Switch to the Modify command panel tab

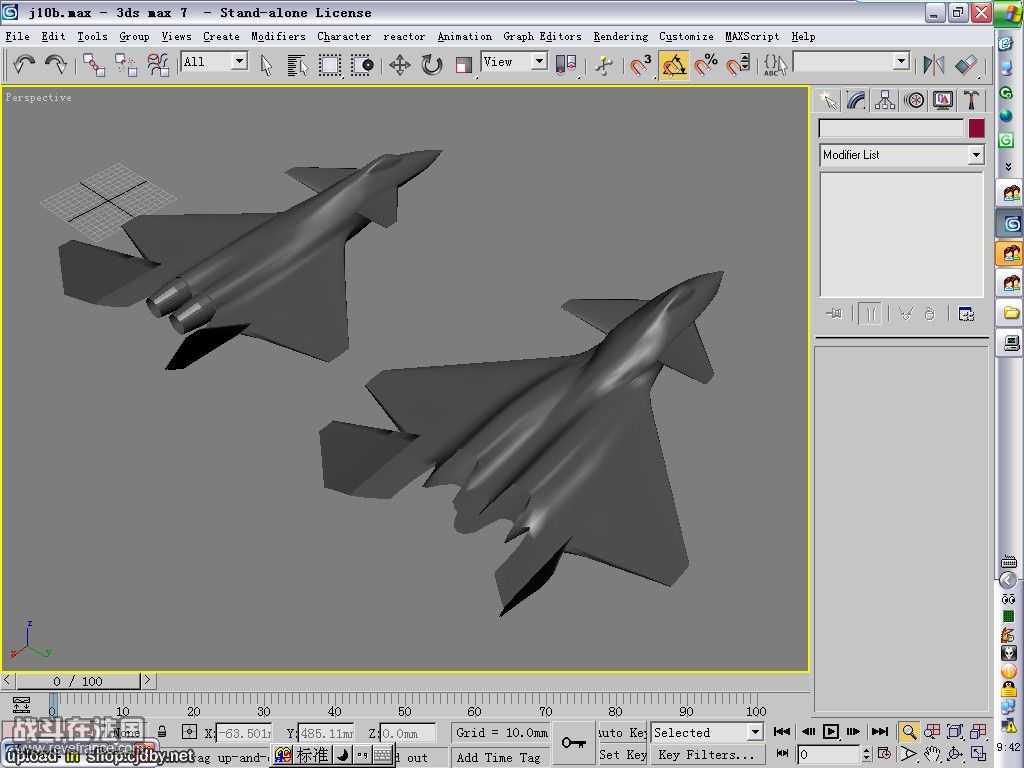coord(856,101)
